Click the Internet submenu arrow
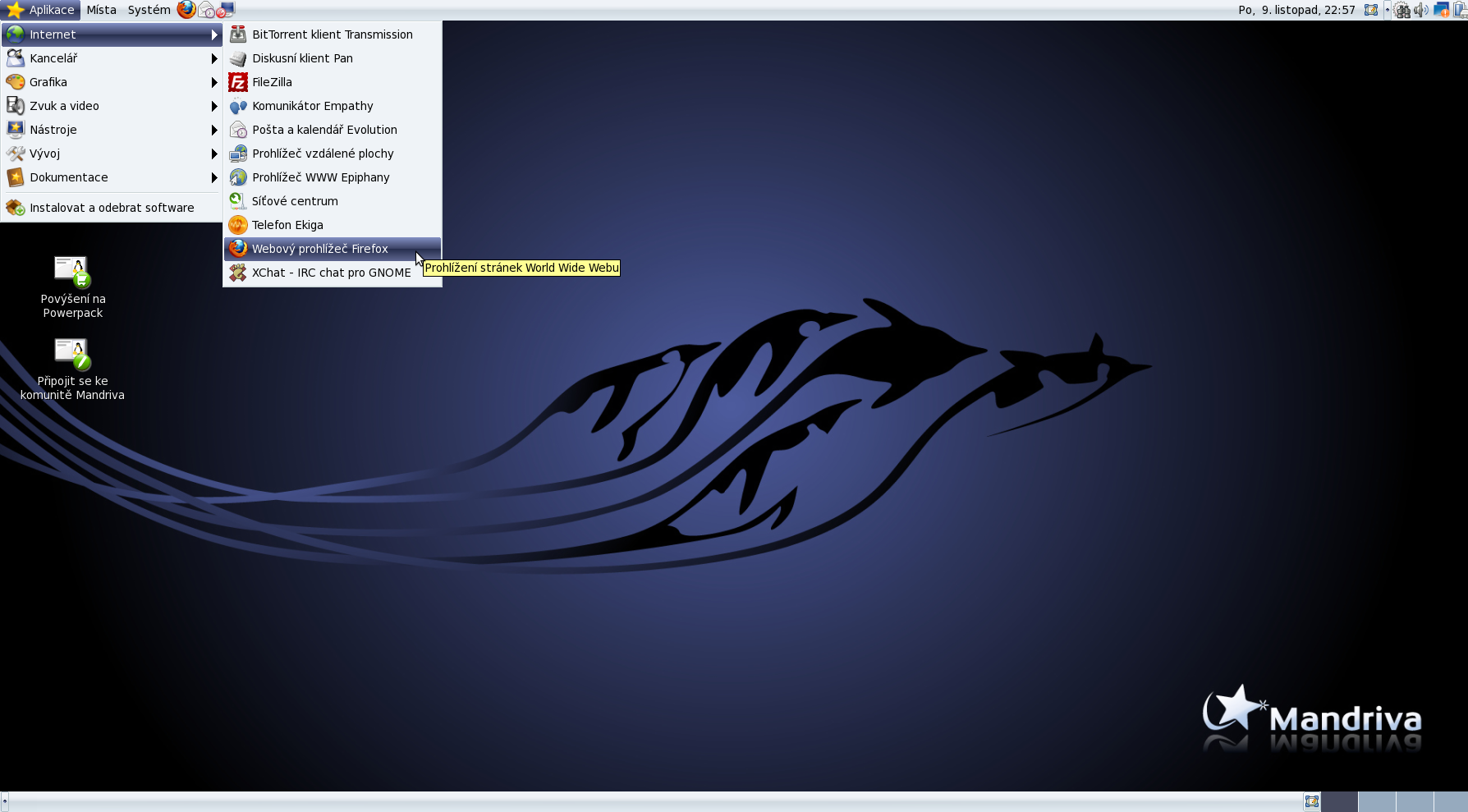Screen dimensions: 1468x812 click(214, 34)
